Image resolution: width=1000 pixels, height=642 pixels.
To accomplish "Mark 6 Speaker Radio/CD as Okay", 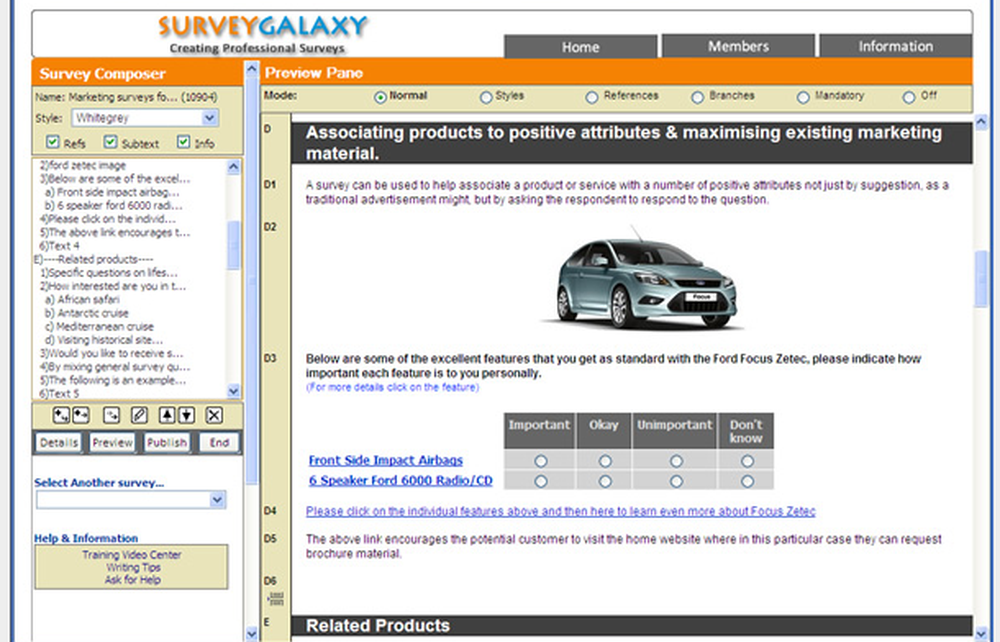I will click(x=605, y=481).
